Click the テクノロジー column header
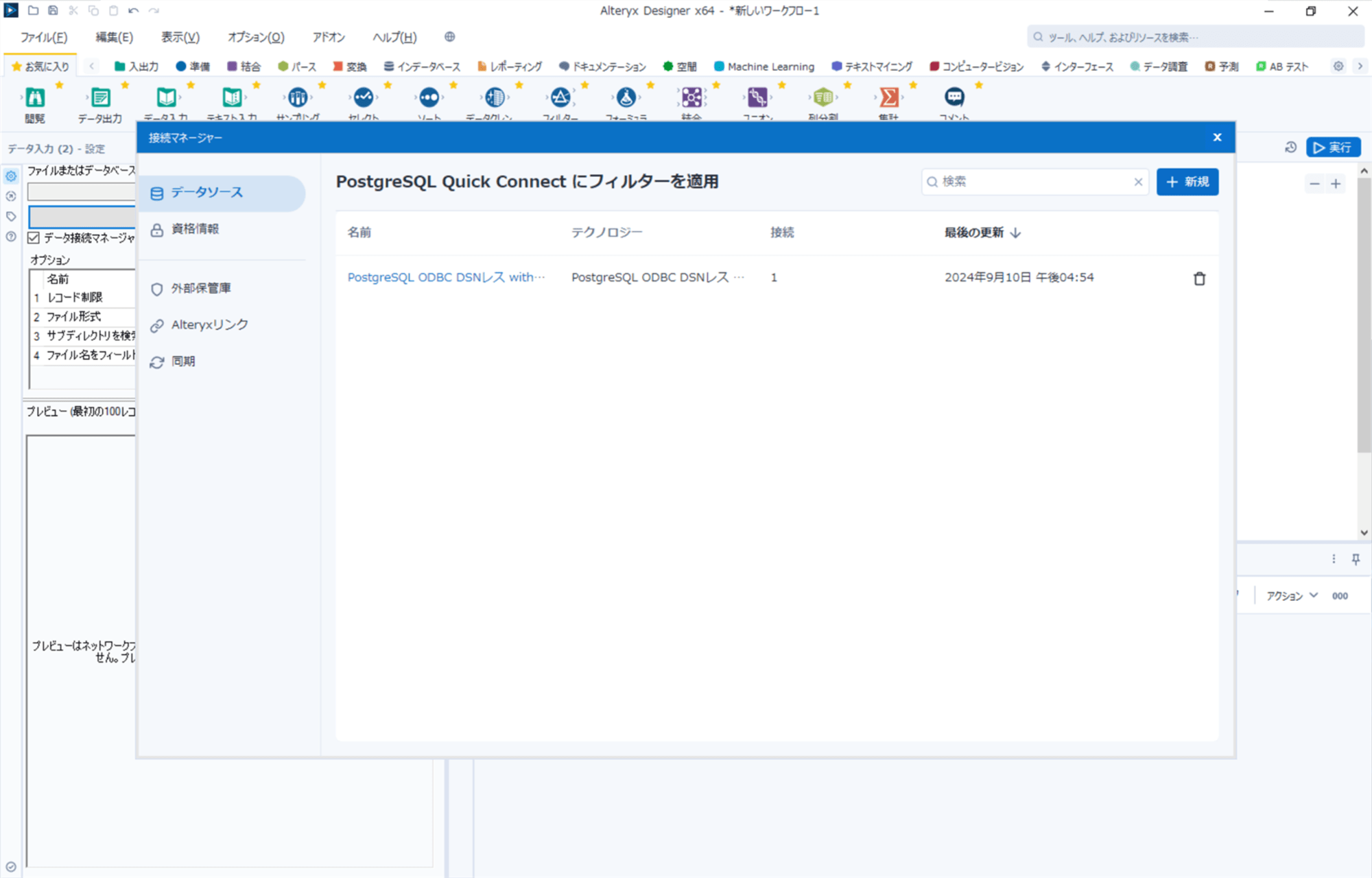This screenshot has width=1372, height=878. click(x=607, y=233)
